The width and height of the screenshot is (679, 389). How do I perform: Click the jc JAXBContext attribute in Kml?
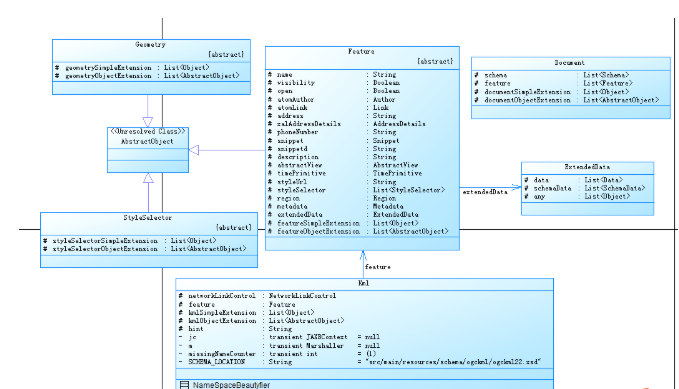click(x=279, y=337)
